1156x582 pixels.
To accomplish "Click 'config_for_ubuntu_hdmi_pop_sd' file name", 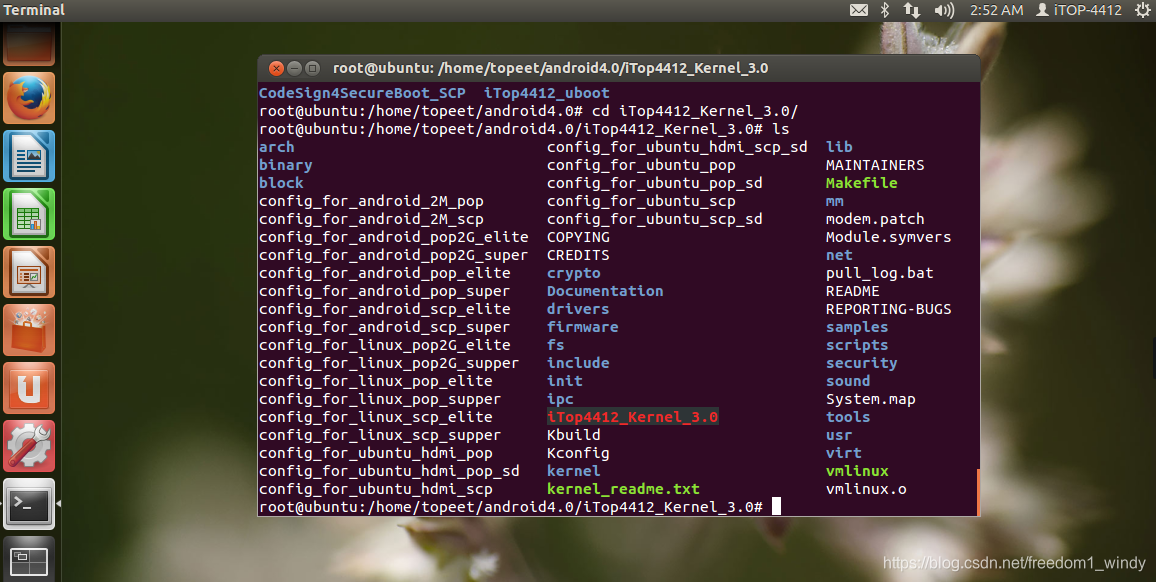I will coord(389,471).
